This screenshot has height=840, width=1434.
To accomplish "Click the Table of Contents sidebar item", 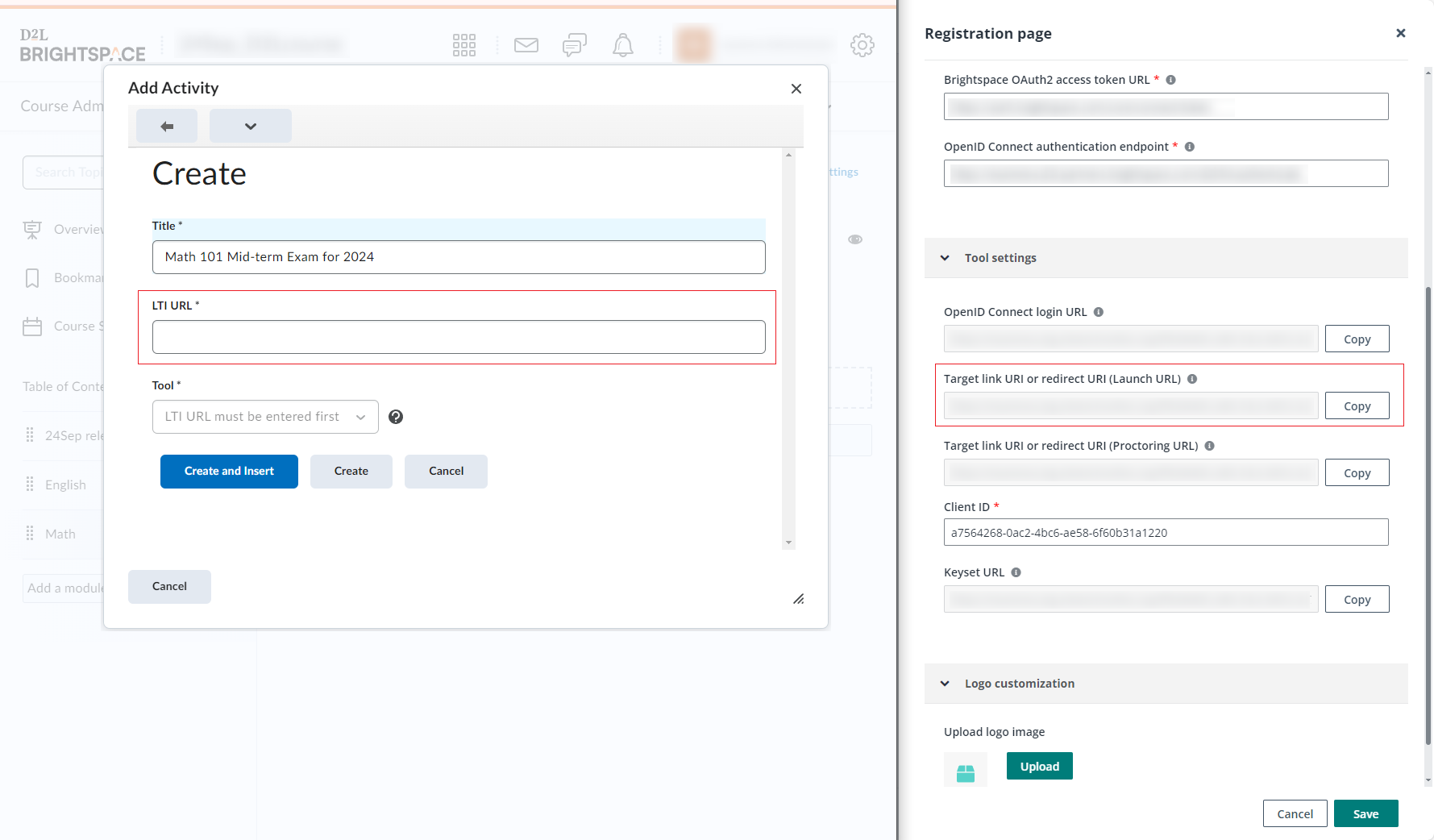I will (63, 387).
